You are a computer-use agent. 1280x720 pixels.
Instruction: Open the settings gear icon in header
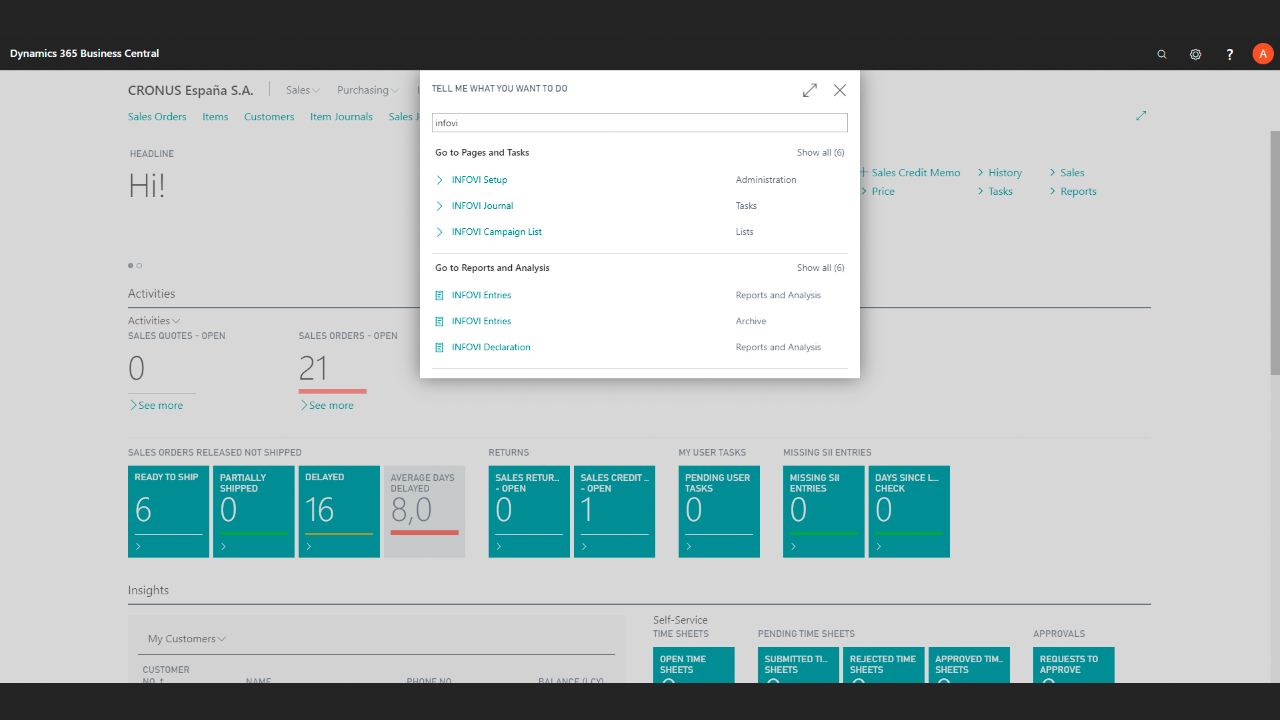tap(1195, 54)
